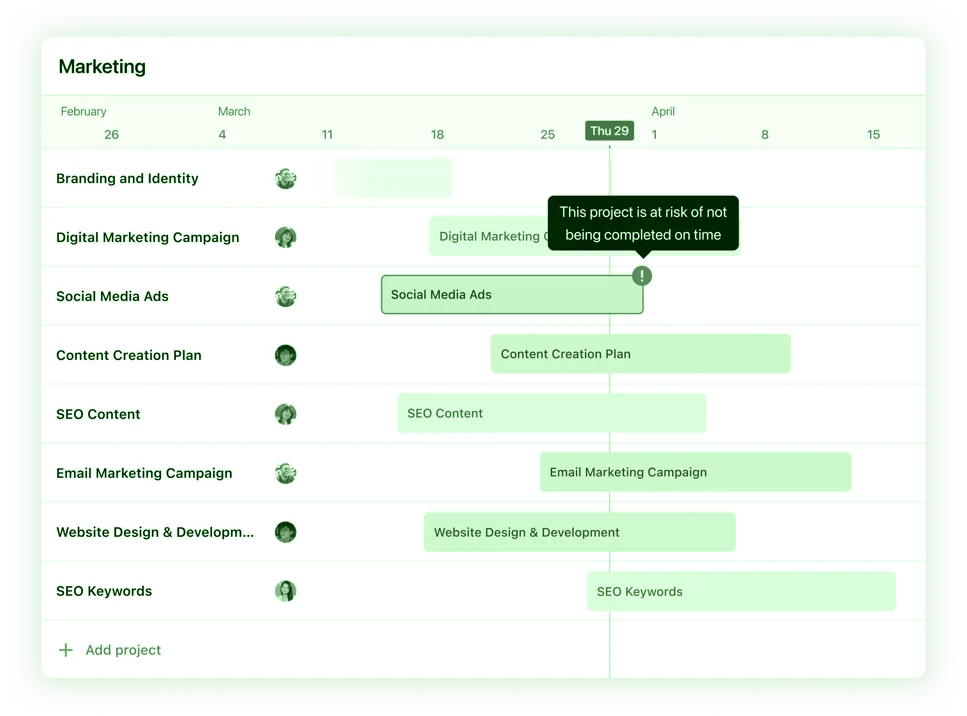Click the warning icon on Social Media Ads bar
The height and width of the screenshot is (716, 967).
[641, 275]
